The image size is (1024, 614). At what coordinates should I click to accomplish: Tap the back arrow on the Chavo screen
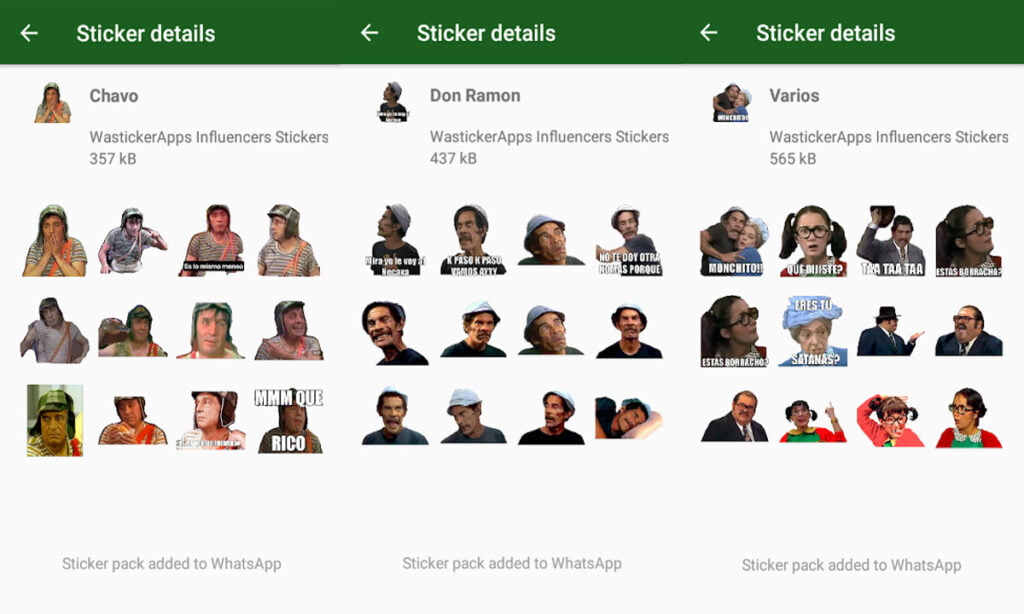pos(27,33)
